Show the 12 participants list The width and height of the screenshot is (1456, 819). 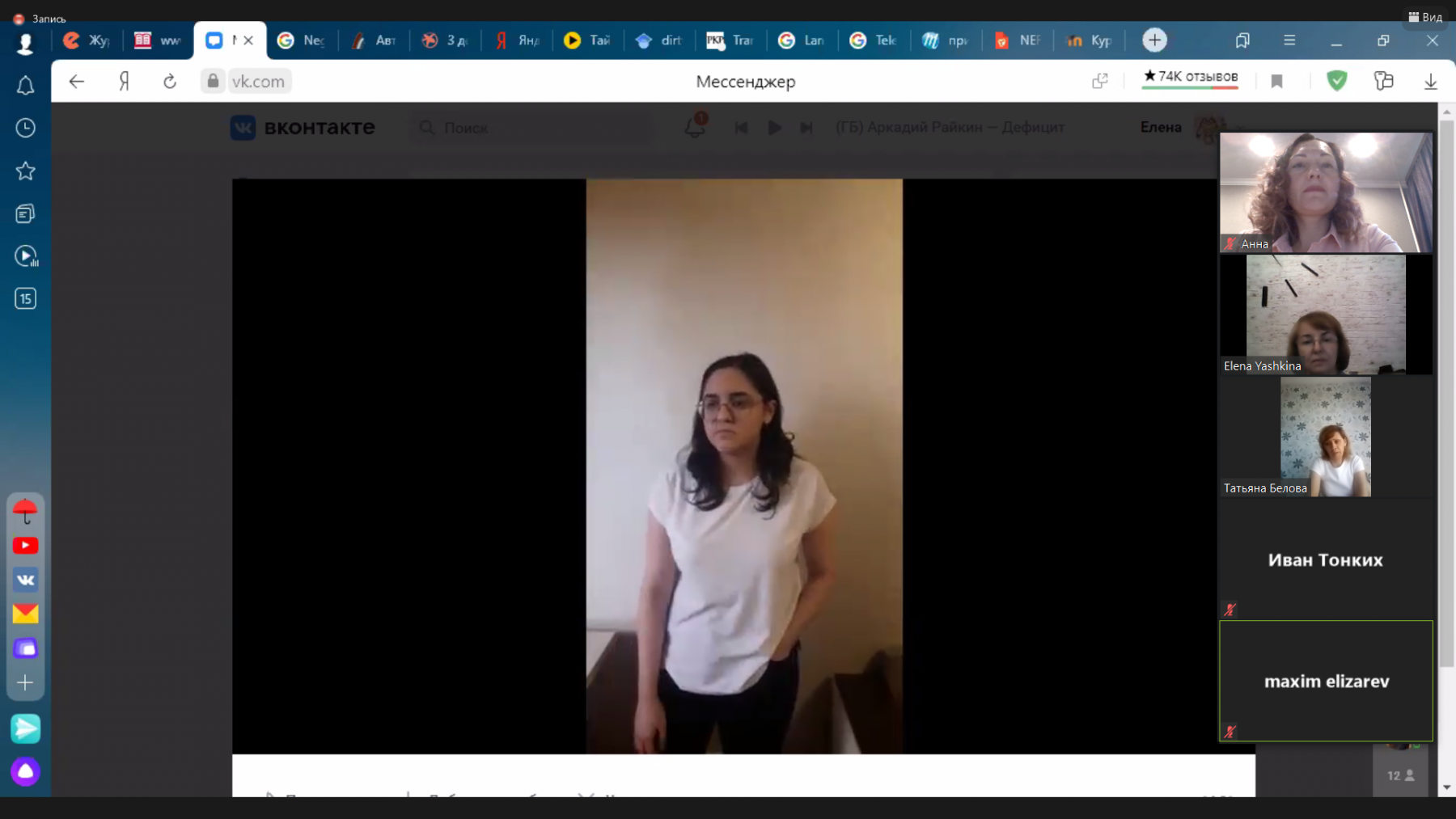point(1400,775)
